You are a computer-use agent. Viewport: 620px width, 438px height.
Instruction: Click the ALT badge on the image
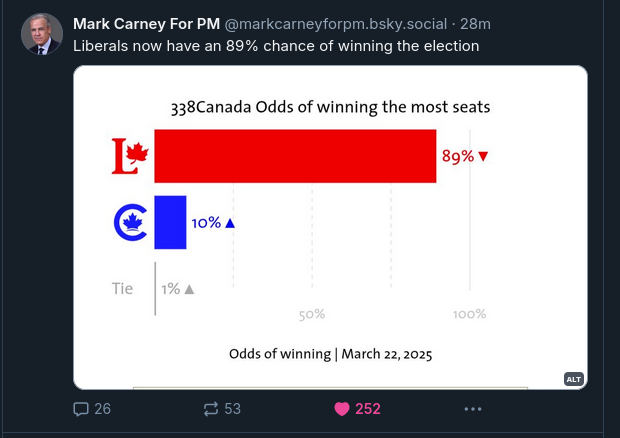[573, 378]
